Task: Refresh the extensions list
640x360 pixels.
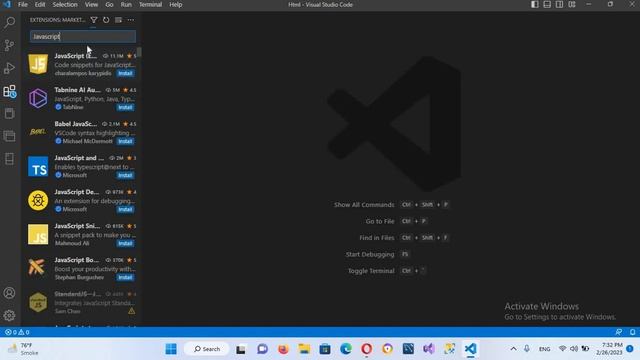Action: coord(106,20)
